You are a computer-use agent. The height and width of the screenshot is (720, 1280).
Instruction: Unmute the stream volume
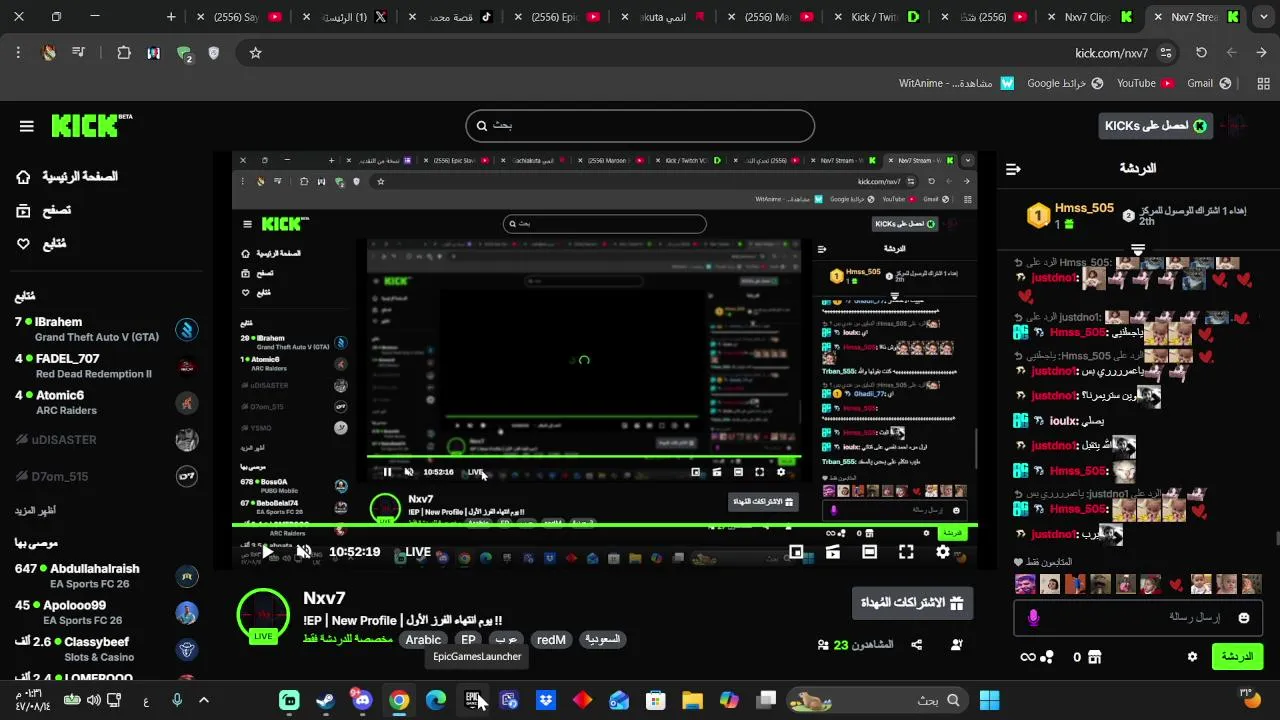click(x=304, y=552)
